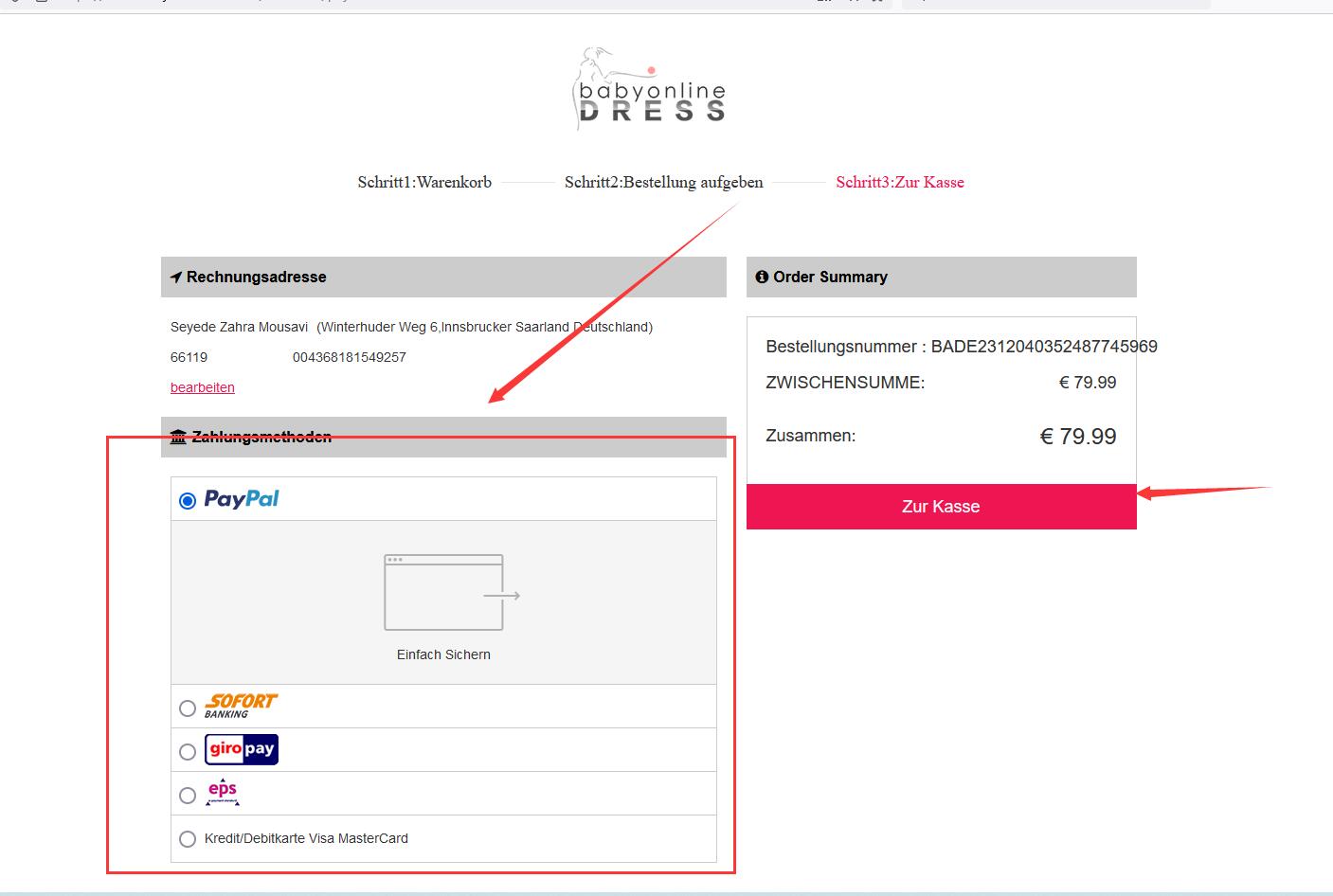
Task: Click the giropay logo
Action: click(x=242, y=749)
